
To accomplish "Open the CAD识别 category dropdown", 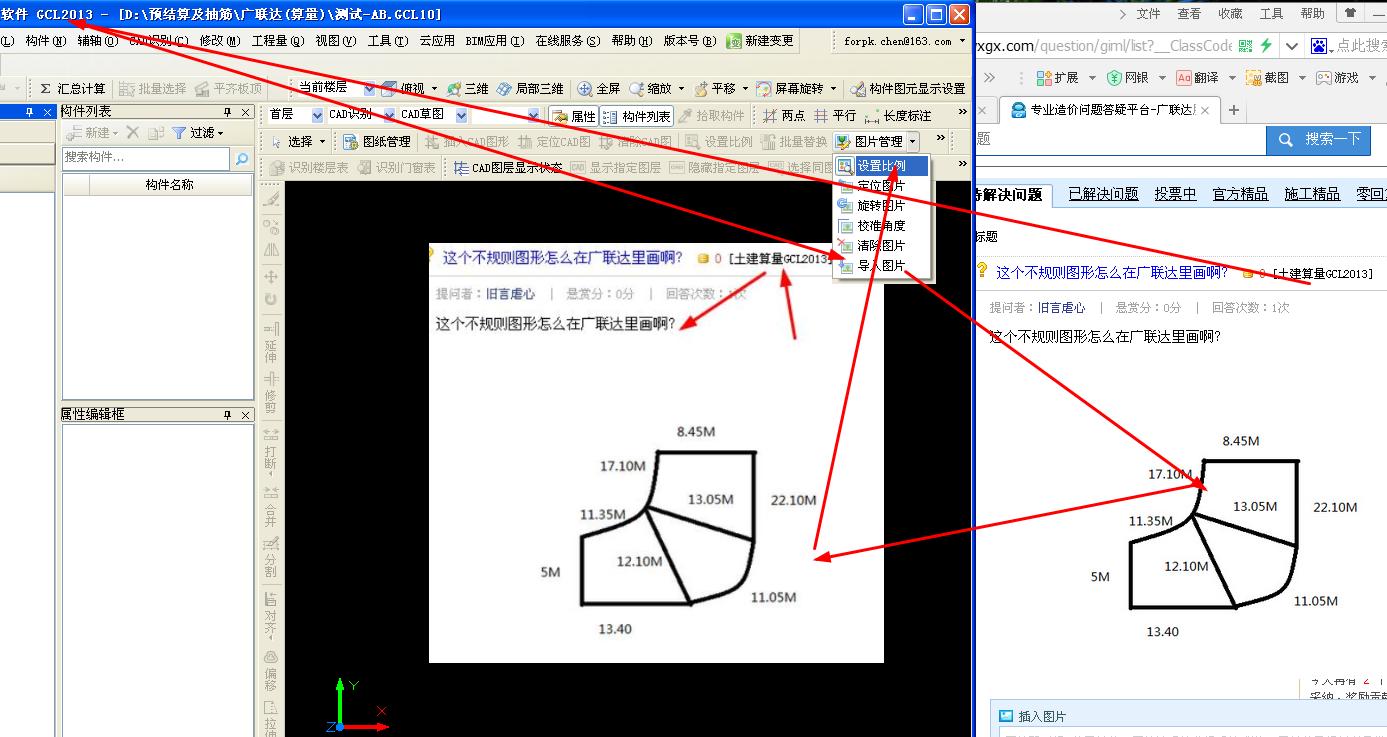I will pos(391,116).
